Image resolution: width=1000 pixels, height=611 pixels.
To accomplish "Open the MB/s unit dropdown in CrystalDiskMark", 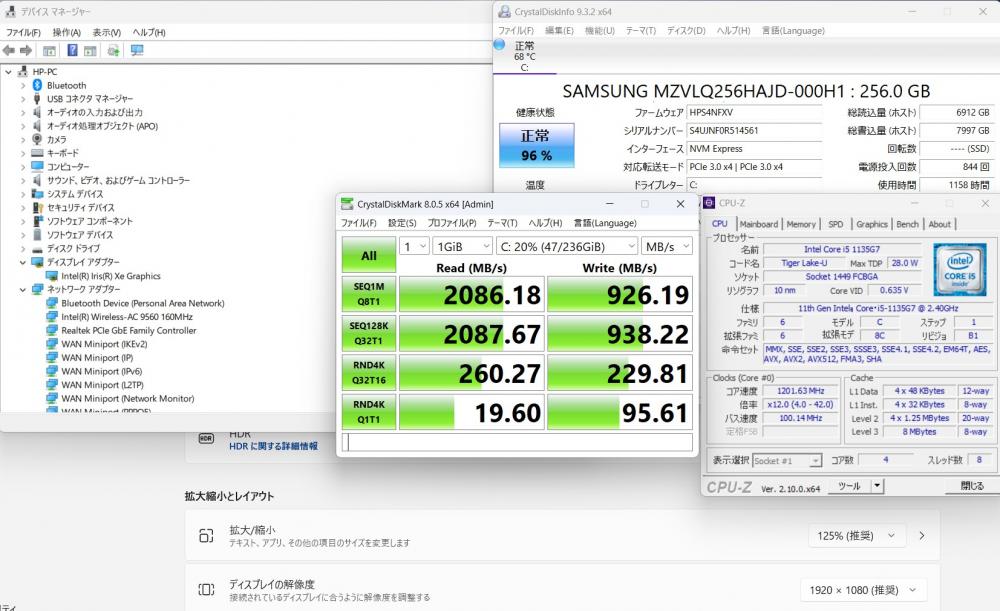I will (666, 246).
